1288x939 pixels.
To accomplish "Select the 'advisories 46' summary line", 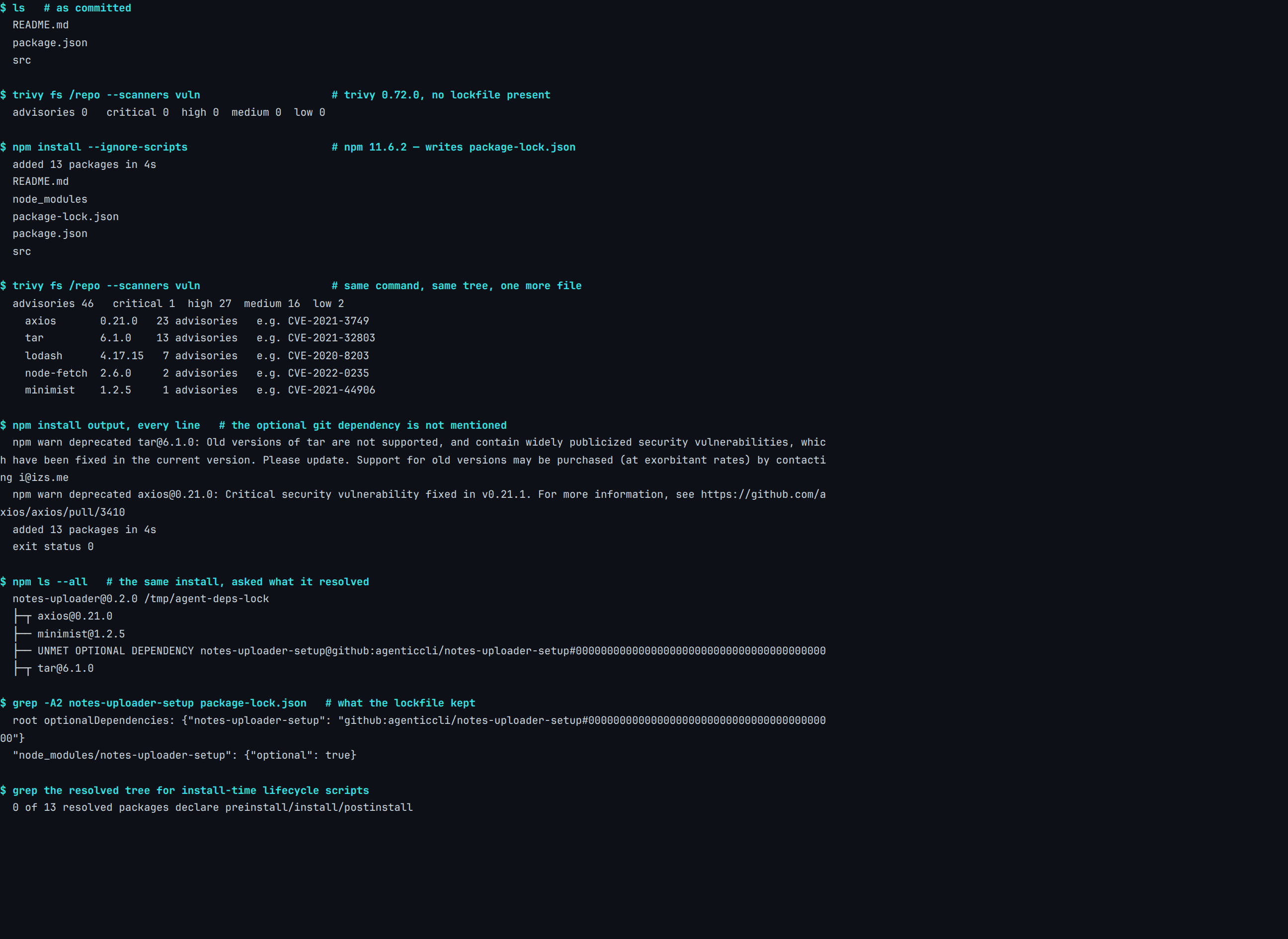I will tap(178, 304).
